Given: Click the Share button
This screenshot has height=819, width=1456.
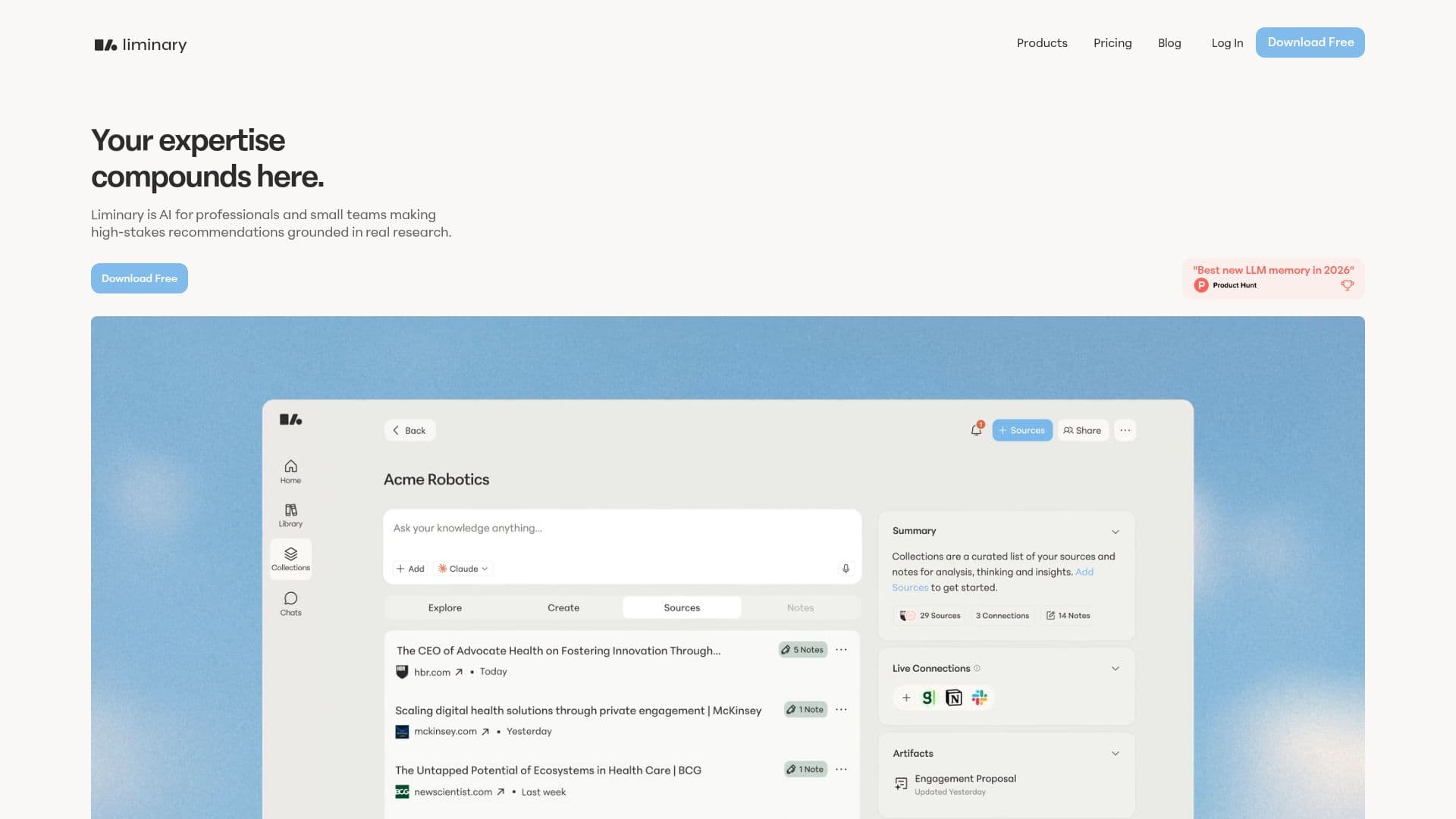Looking at the screenshot, I should [1083, 430].
